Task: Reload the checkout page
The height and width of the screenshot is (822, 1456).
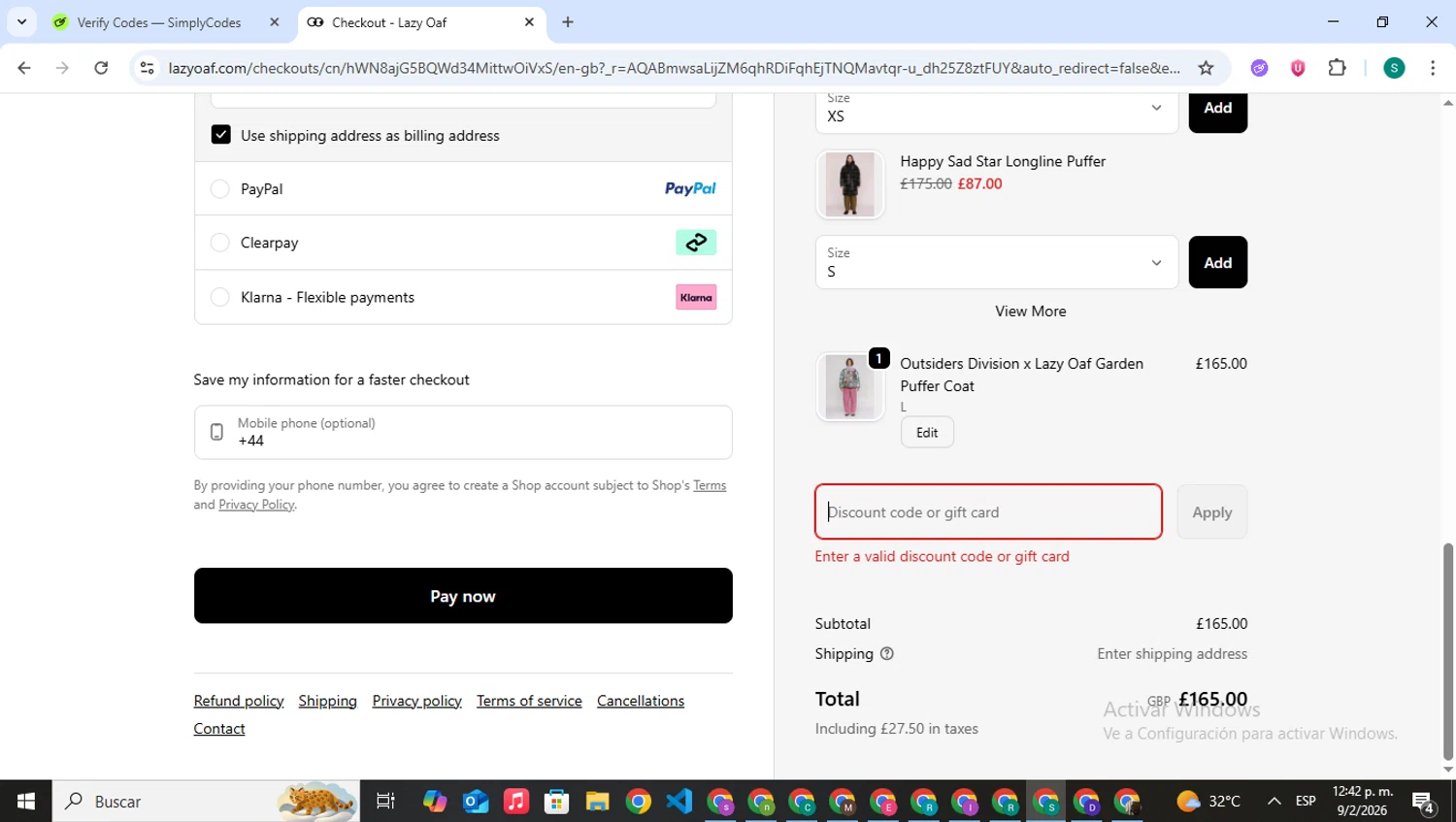Action: click(x=101, y=68)
